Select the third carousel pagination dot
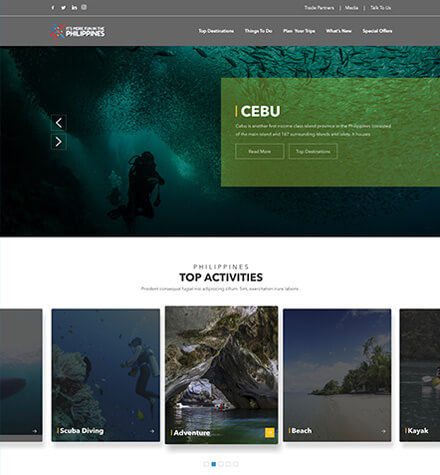Screen dimensions: 440x475 [x=221, y=464]
